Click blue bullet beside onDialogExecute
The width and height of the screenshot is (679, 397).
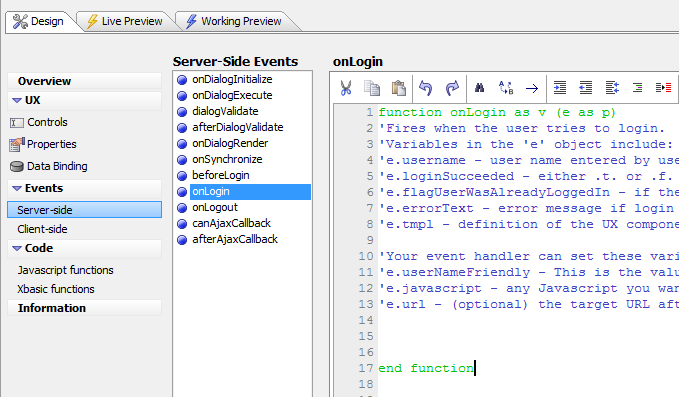click(182, 96)
